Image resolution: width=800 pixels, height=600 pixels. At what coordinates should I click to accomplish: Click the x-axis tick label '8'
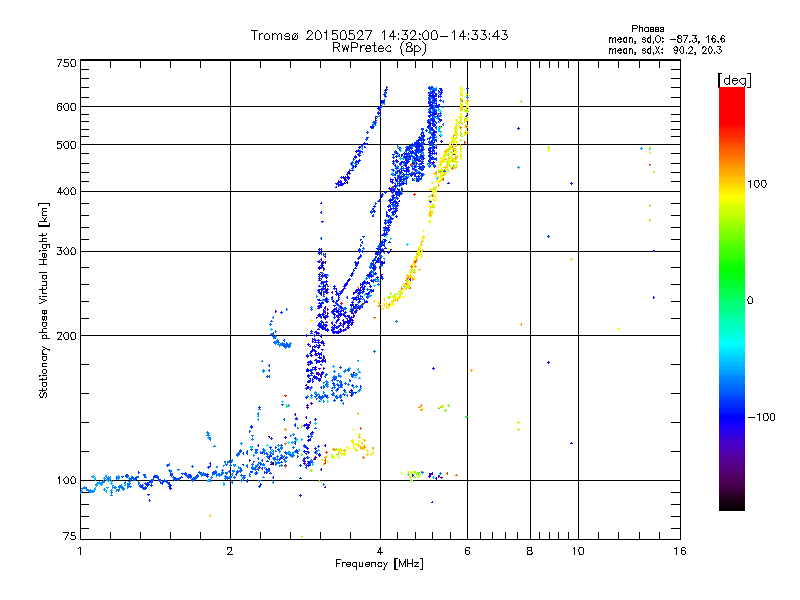point(530,551)
